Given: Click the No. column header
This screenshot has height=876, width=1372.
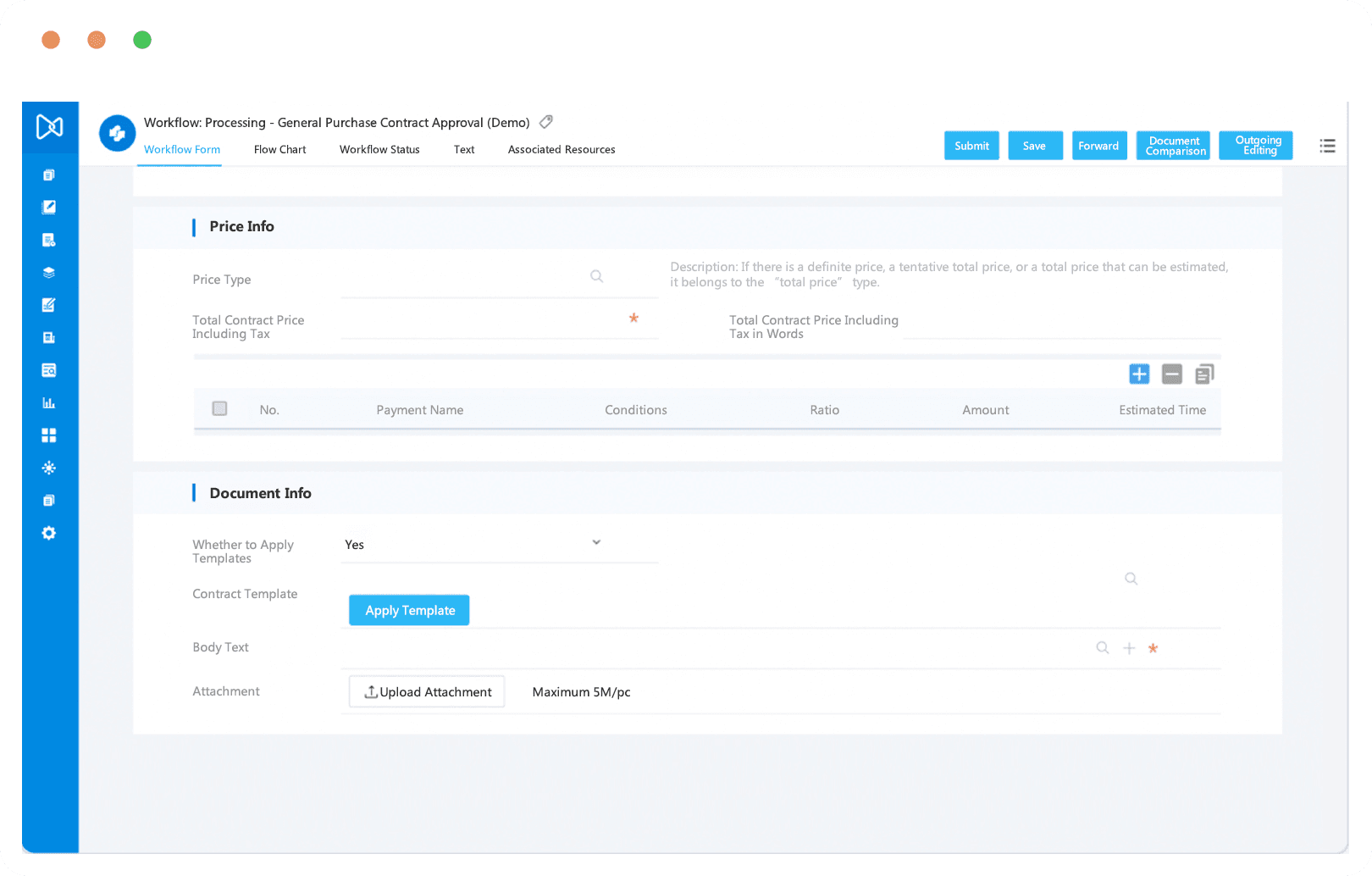Looking at the screenshot, I should [x=269, y=410].
